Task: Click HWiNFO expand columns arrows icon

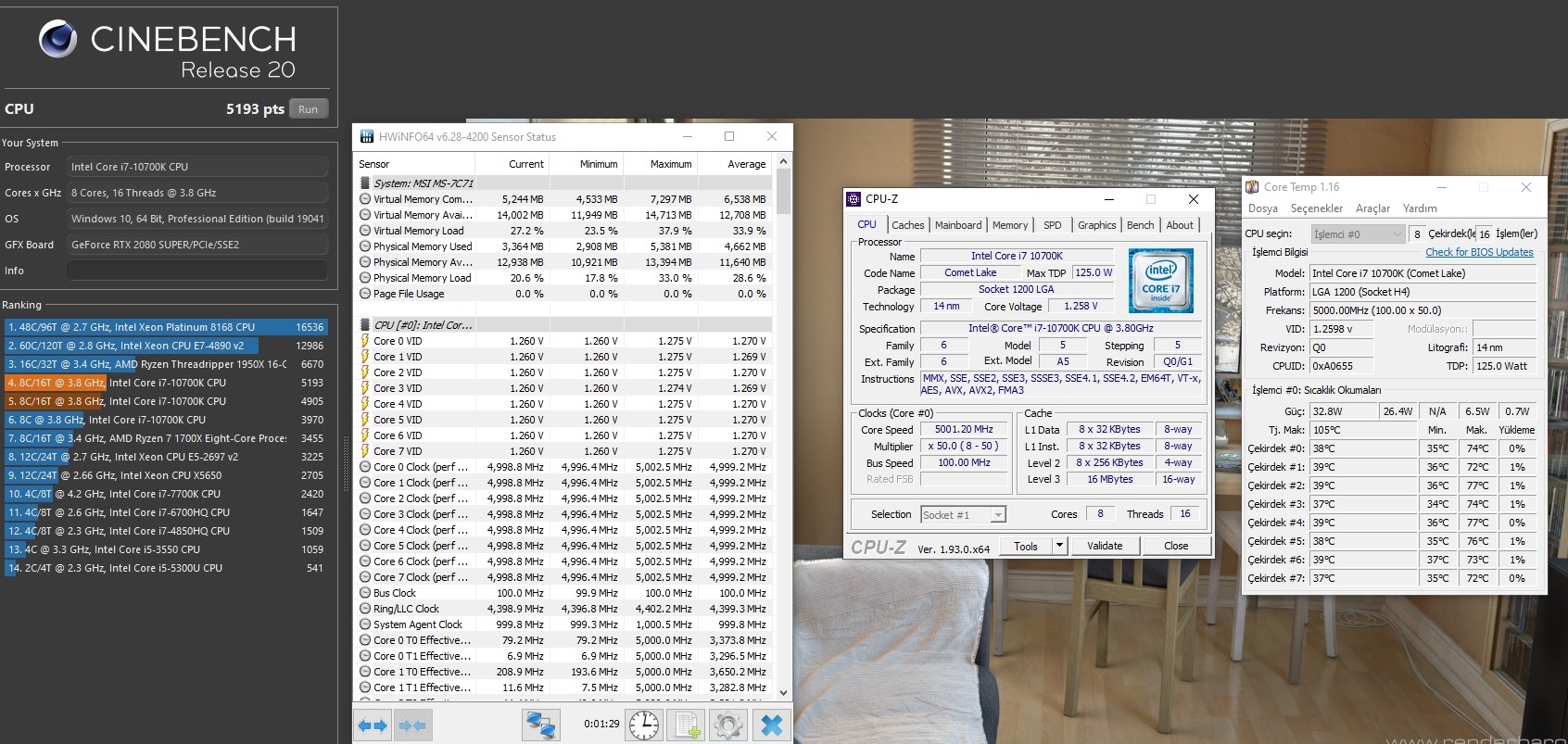Action: pos(373,725)
